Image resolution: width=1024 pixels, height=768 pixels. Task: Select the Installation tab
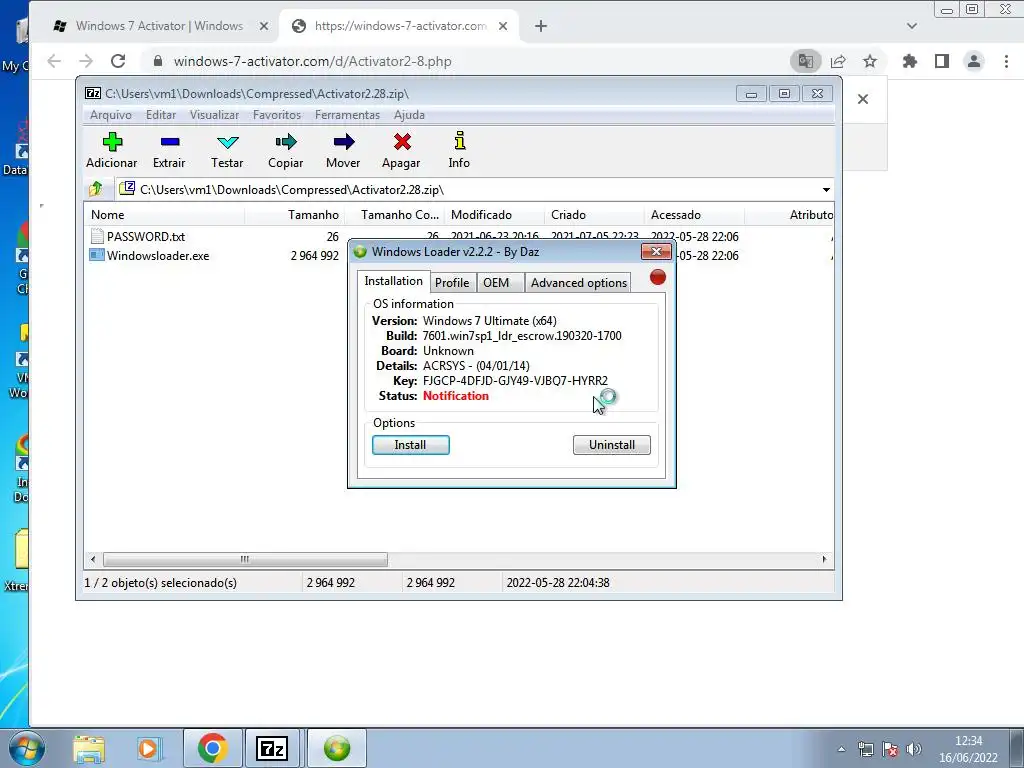pyautogui.click(x=393, y=281)
